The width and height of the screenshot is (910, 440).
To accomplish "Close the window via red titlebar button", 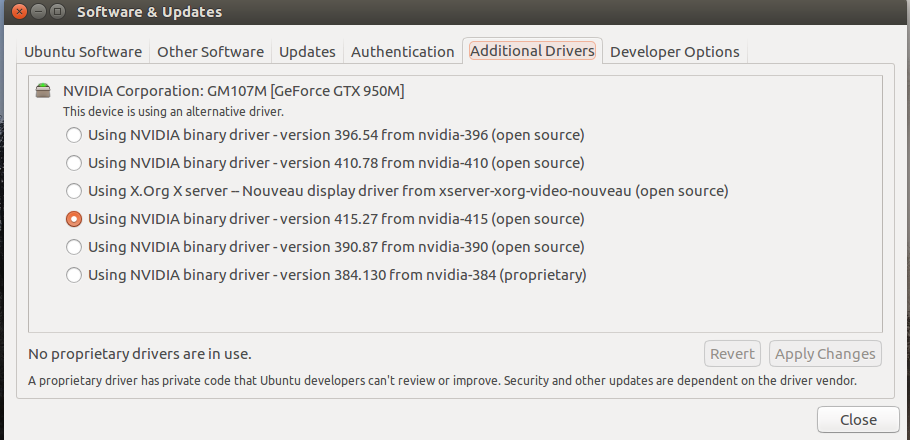I will (19, 11).
